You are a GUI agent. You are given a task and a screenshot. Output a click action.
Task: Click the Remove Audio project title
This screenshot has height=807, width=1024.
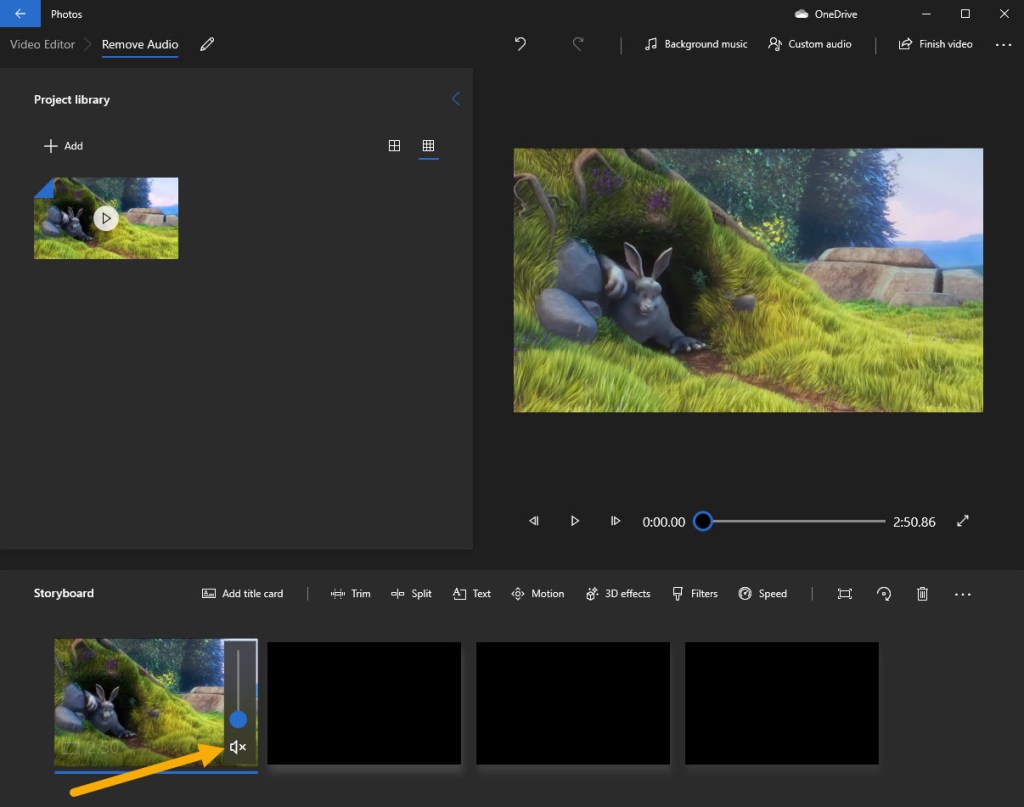click(140, 44)
